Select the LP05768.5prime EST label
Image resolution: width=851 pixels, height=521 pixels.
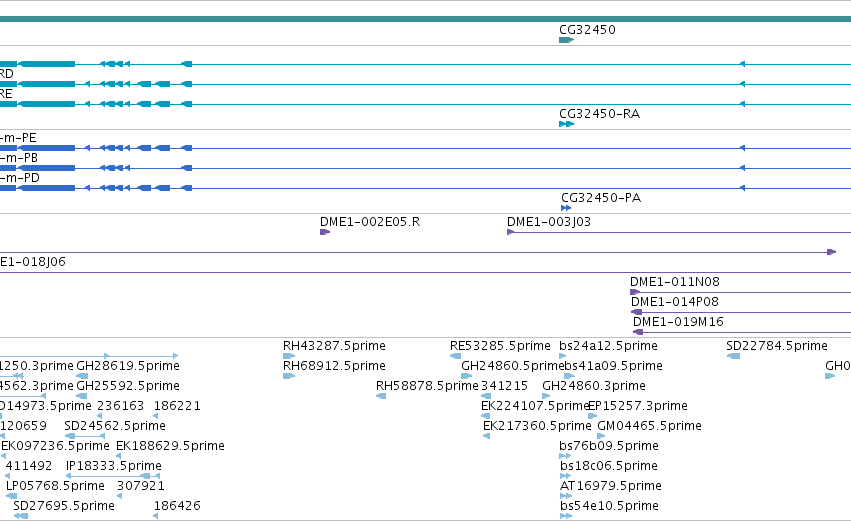(55, 487)
